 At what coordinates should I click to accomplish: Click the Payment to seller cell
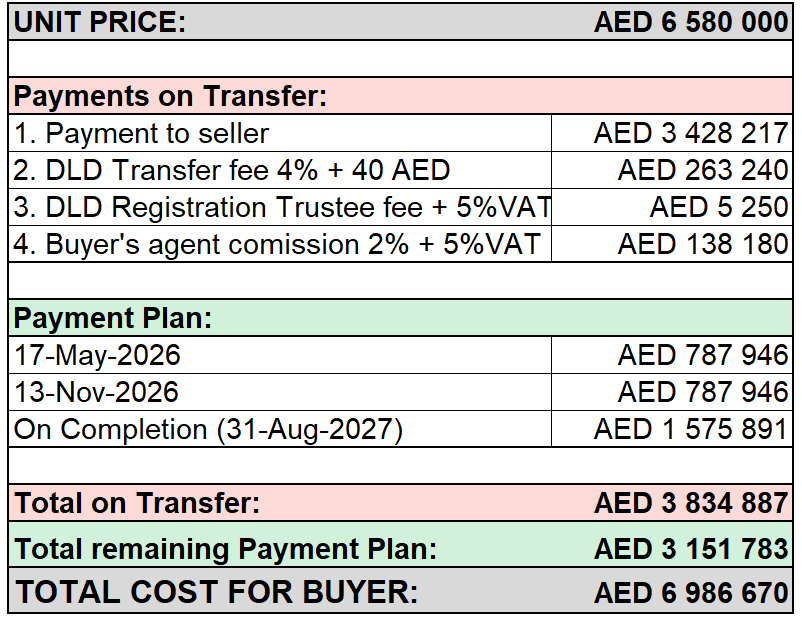coord(280,134)
